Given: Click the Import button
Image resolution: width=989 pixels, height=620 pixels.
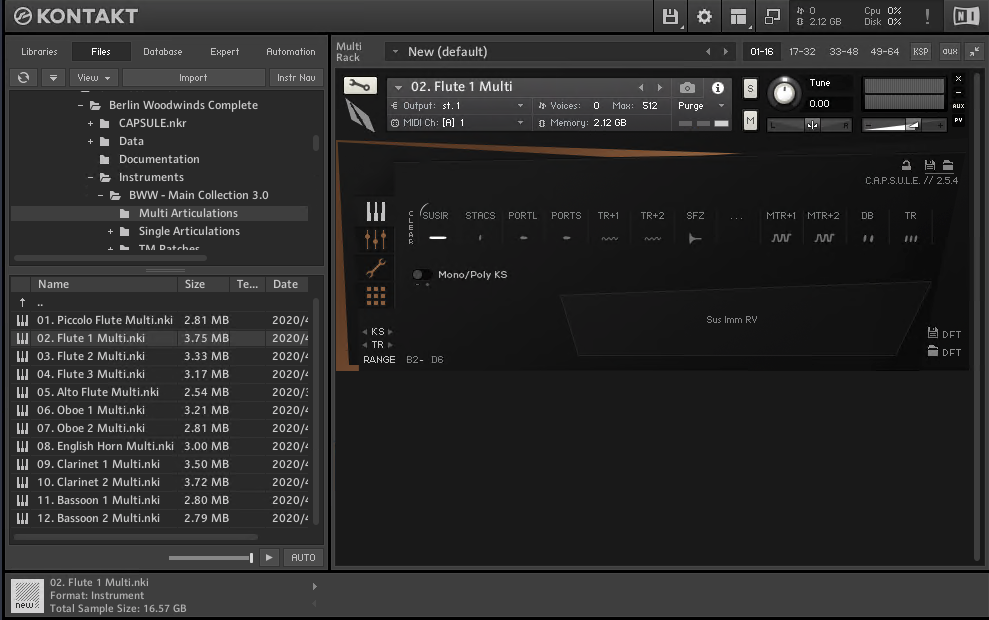Looking at the screenshot, I should click(193, 78).
